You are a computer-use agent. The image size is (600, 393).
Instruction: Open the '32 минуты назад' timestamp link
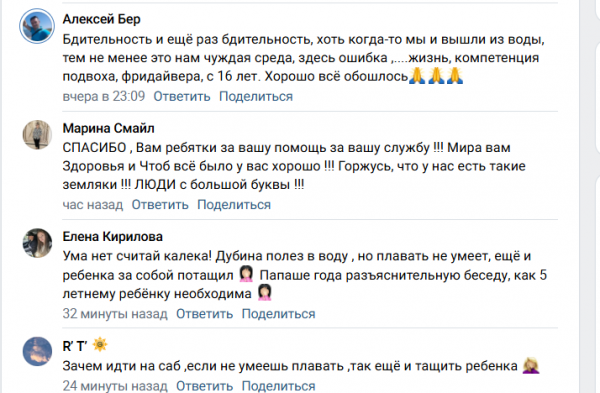click(115, 314)
